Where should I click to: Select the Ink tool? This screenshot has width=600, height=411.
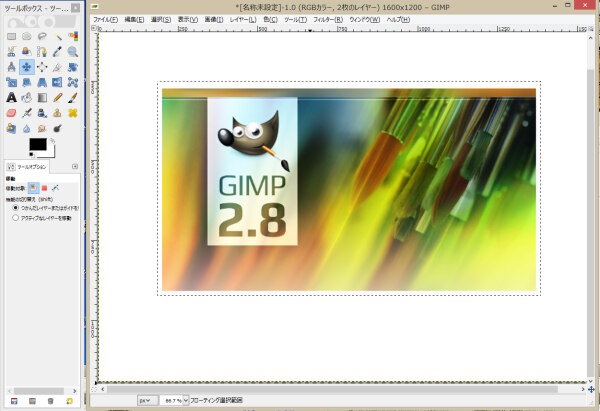pos(42,113)
